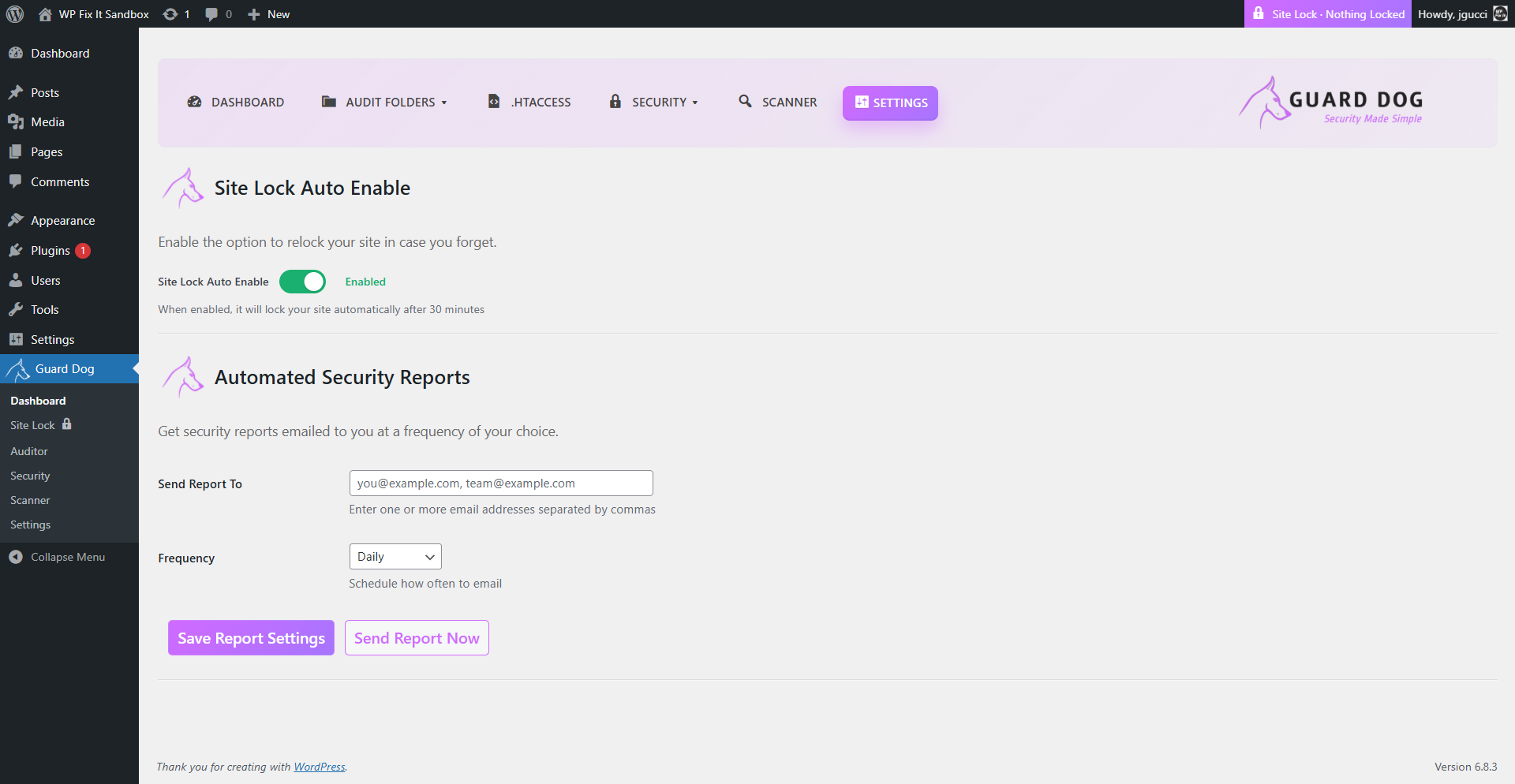Open the .HTACCESS tab

click(x=529, y=103)
